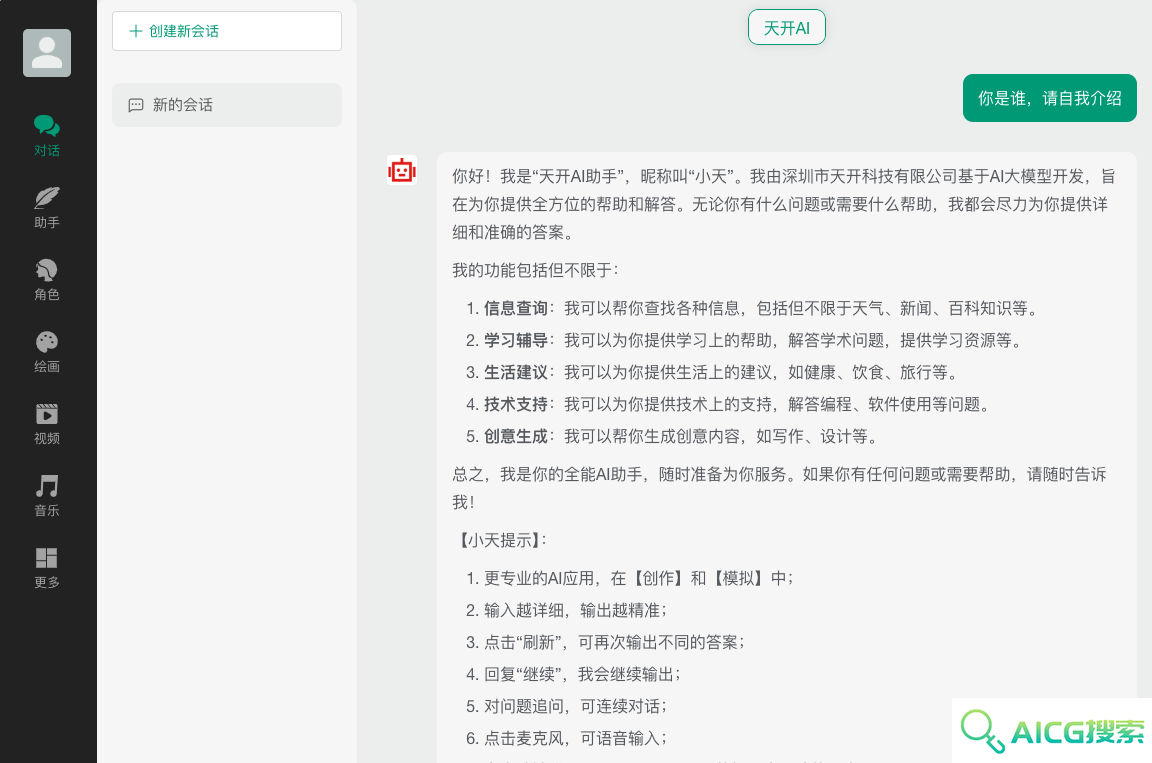Open the 对话 chat section
1152x763 pixels.
(x=47, y=136)
